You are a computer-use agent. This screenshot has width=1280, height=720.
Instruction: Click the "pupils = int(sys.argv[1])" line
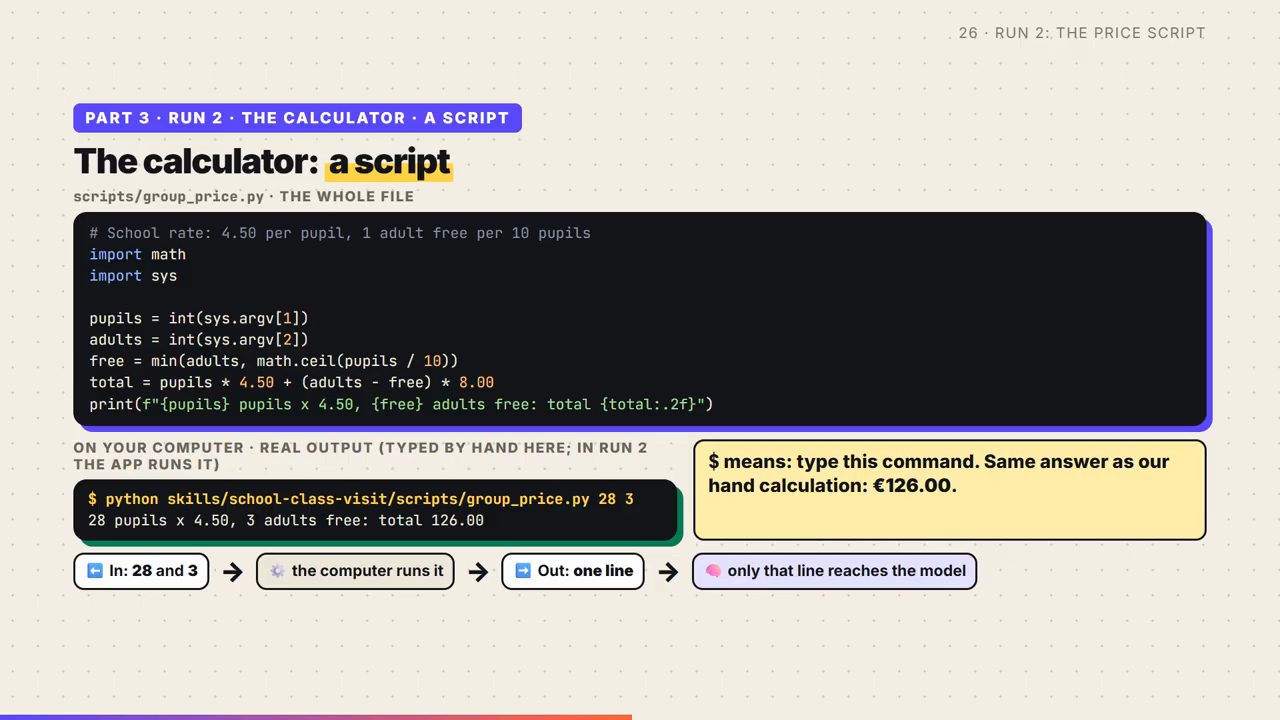pos(199,318)
